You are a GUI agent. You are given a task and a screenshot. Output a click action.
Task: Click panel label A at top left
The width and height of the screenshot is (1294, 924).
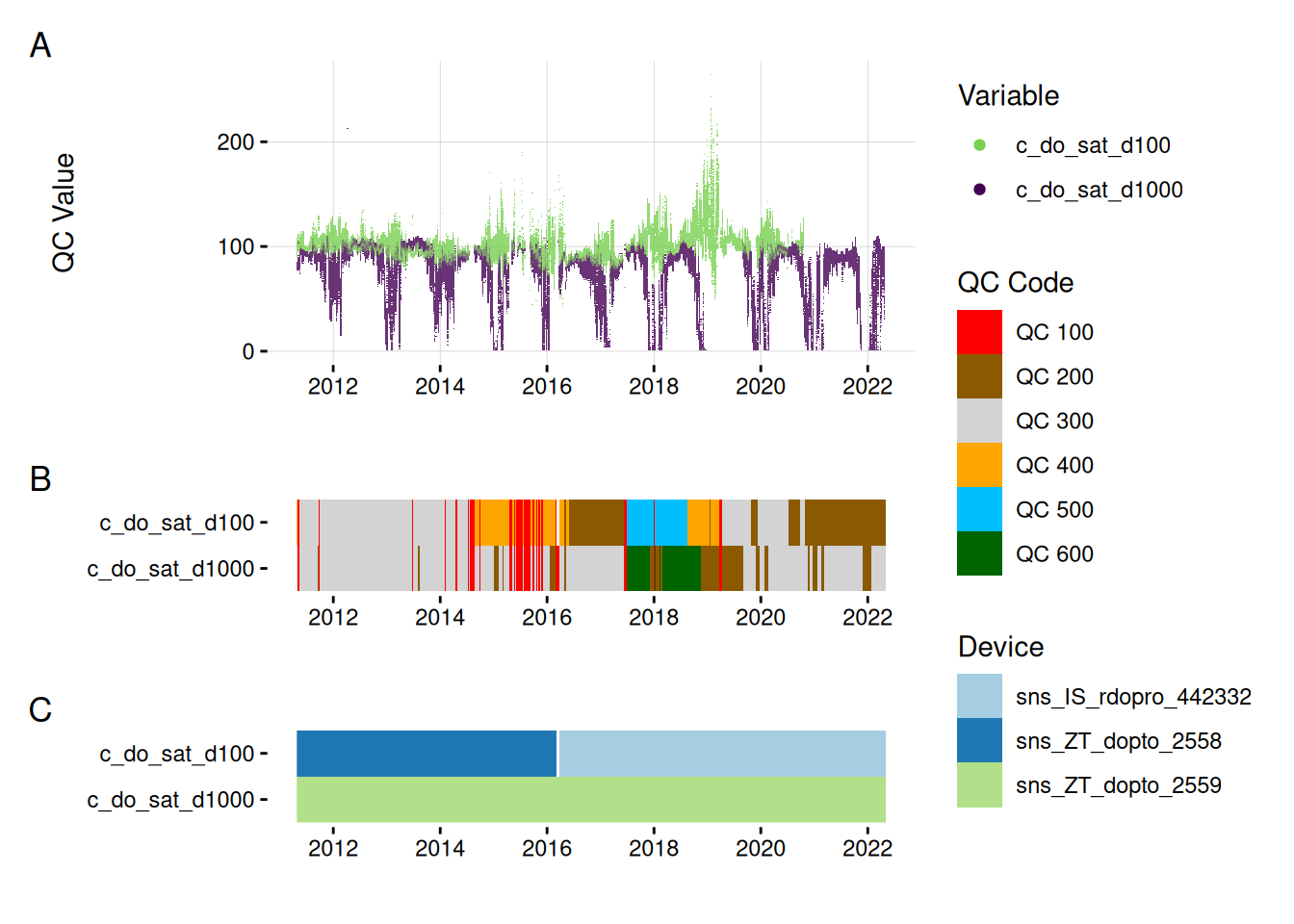(40, 45)
